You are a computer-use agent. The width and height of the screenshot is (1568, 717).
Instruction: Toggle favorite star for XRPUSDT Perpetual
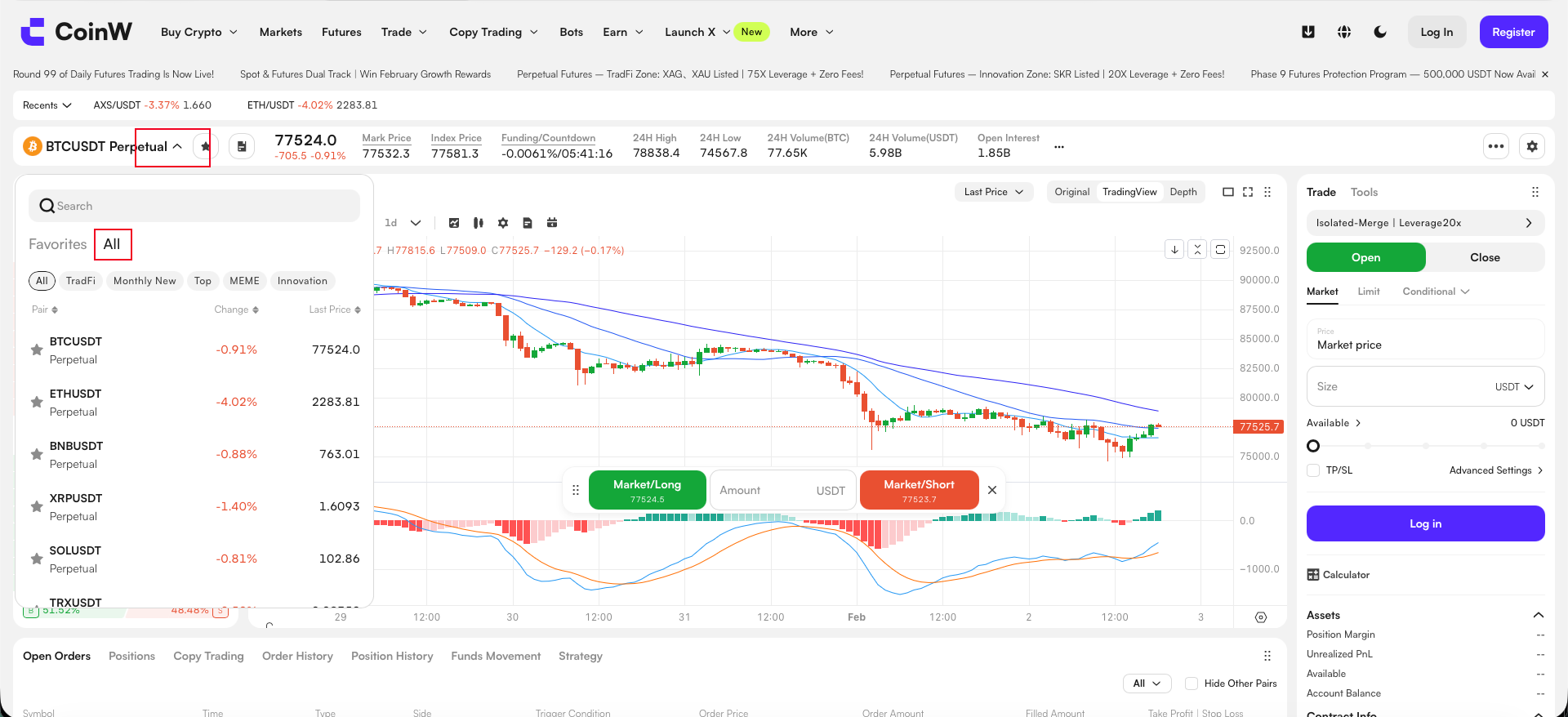coord(37,506)
